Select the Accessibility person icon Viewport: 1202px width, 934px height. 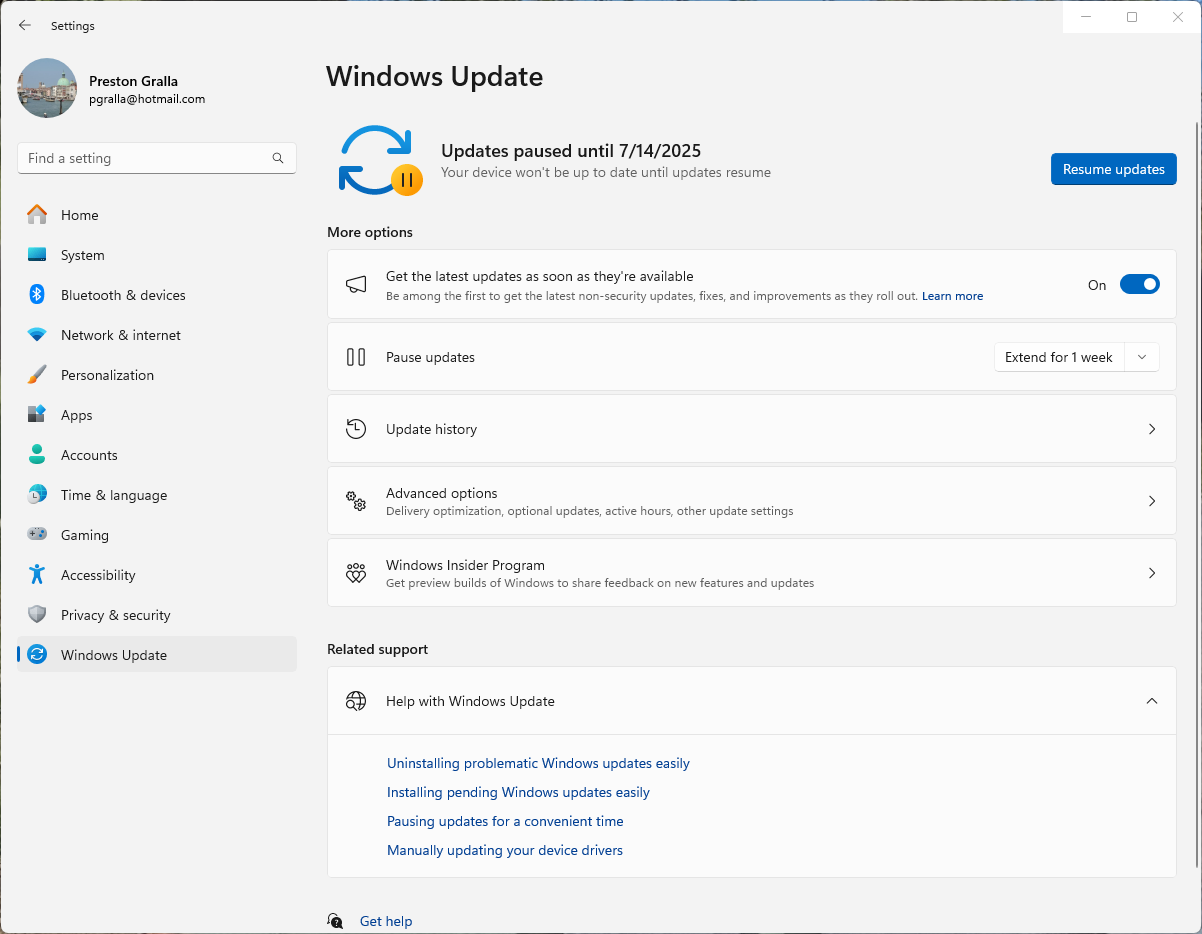click(40, 575)
